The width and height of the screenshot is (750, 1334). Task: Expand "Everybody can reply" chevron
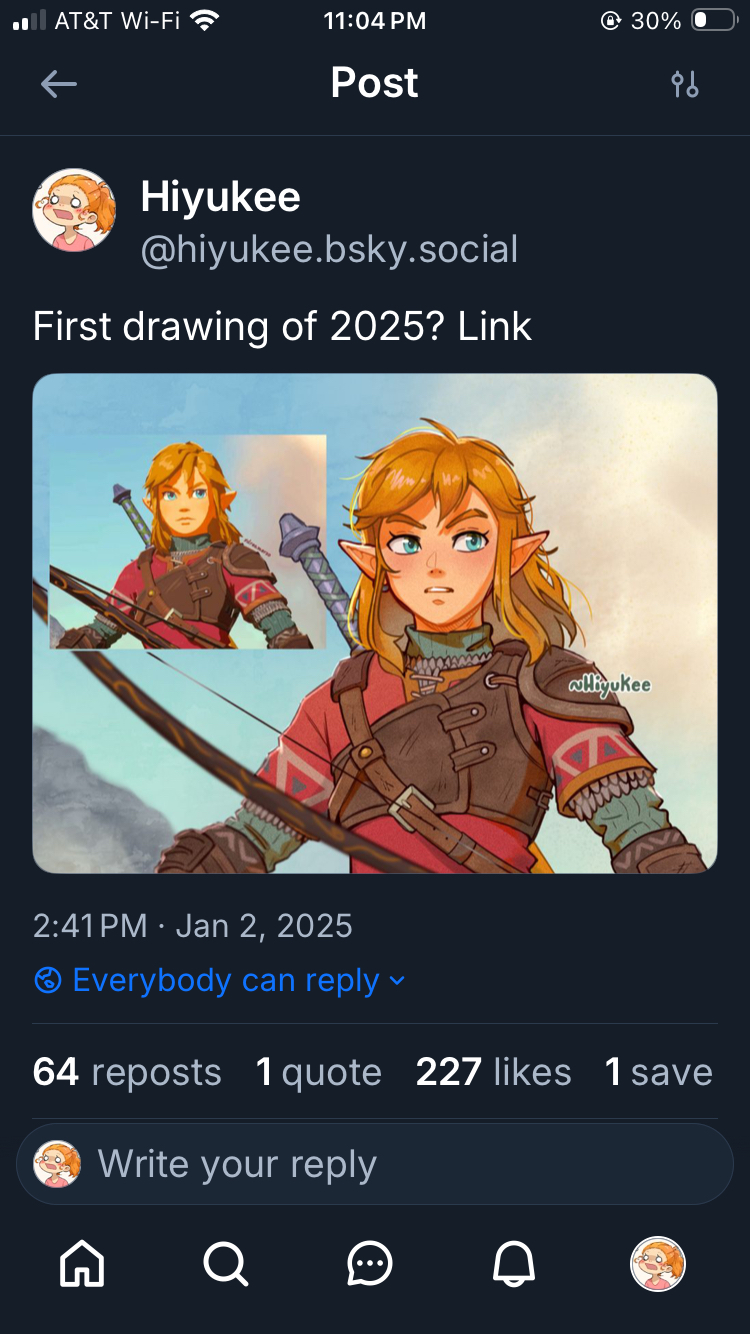click(398, 980)
